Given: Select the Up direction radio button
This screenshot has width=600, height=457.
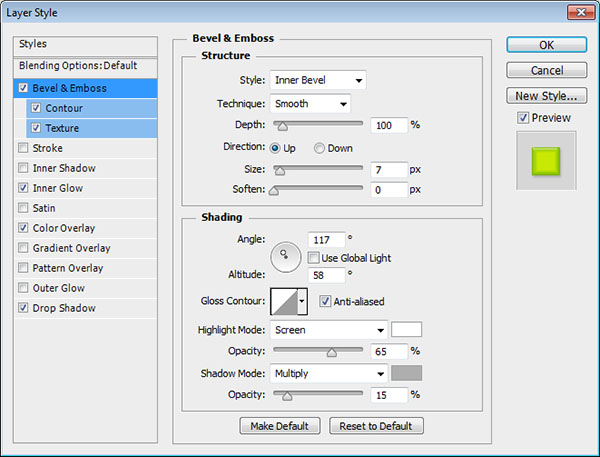Looking at the screenshot, I should [x=275, y=148].
